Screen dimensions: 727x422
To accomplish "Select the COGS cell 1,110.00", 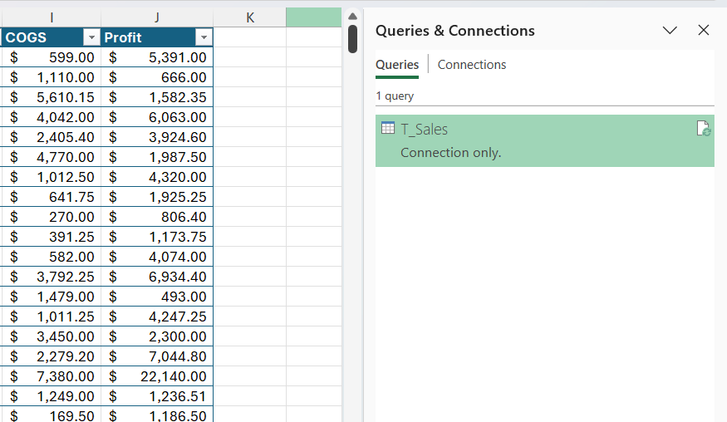I will pos(51,77).
